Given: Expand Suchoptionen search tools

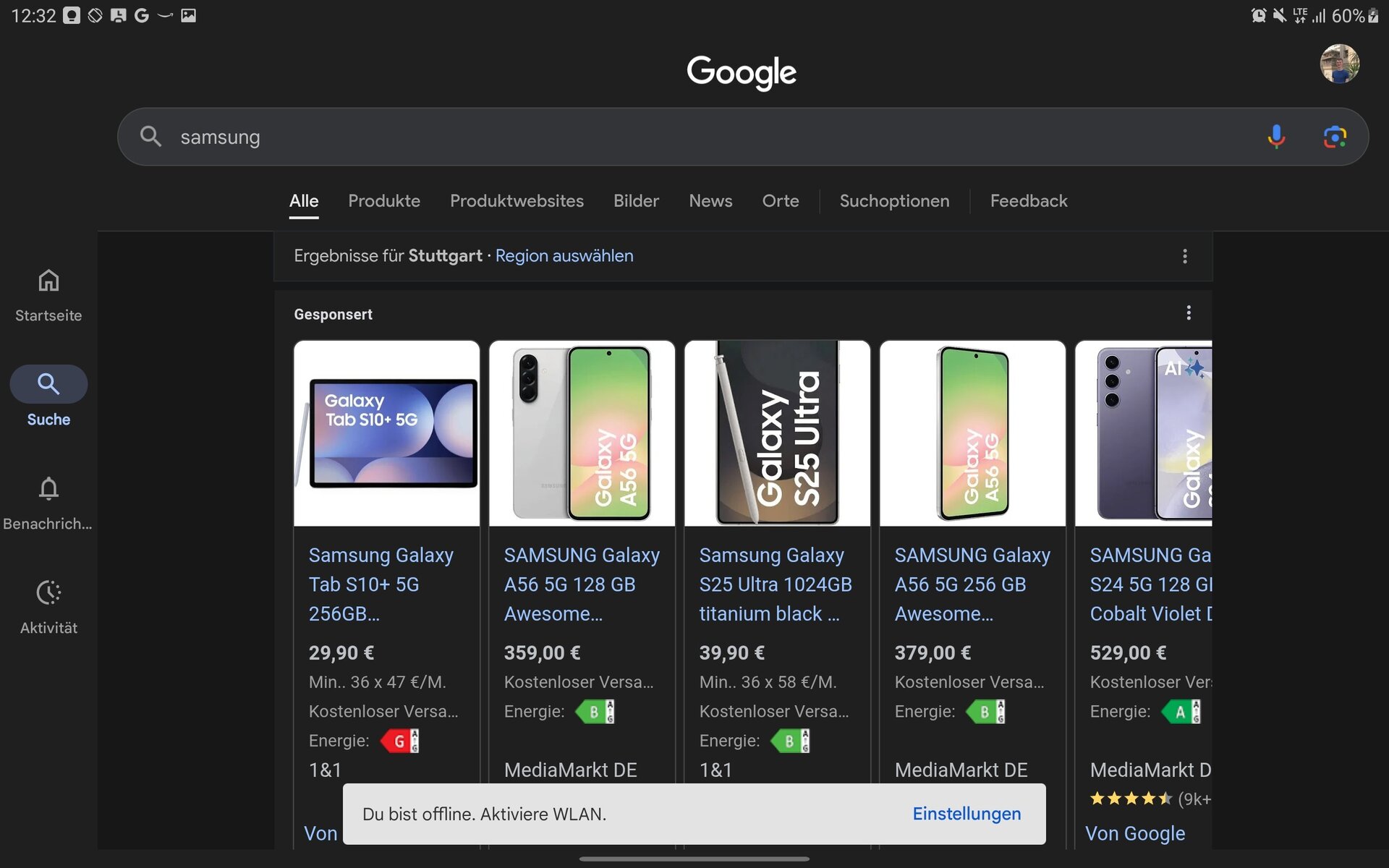Looking at the screenshot, I should pyautogui.click(x=894, y=201).
